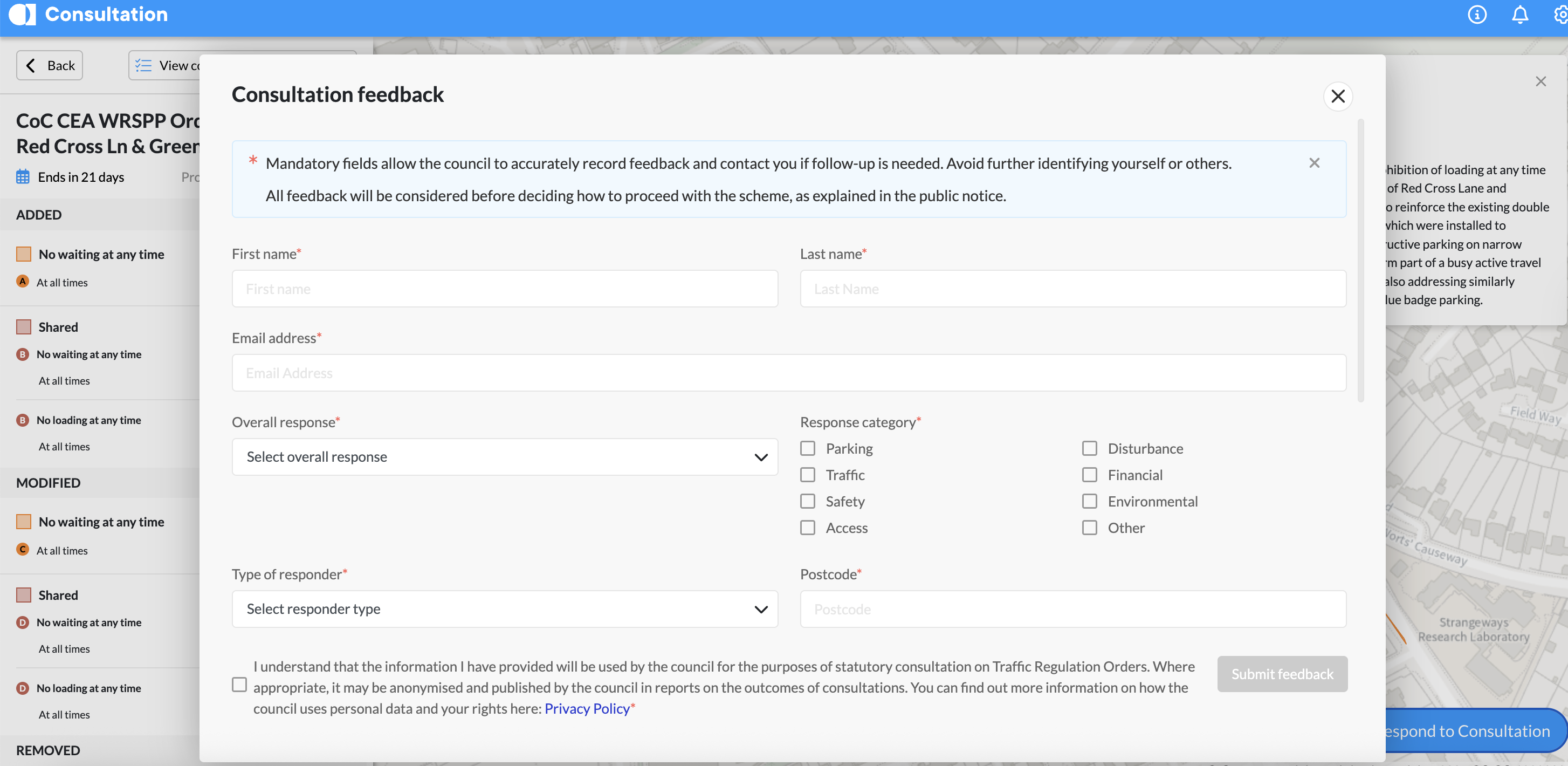
Task: Click pink swatch for Added Shared
Action: (24, 327)
